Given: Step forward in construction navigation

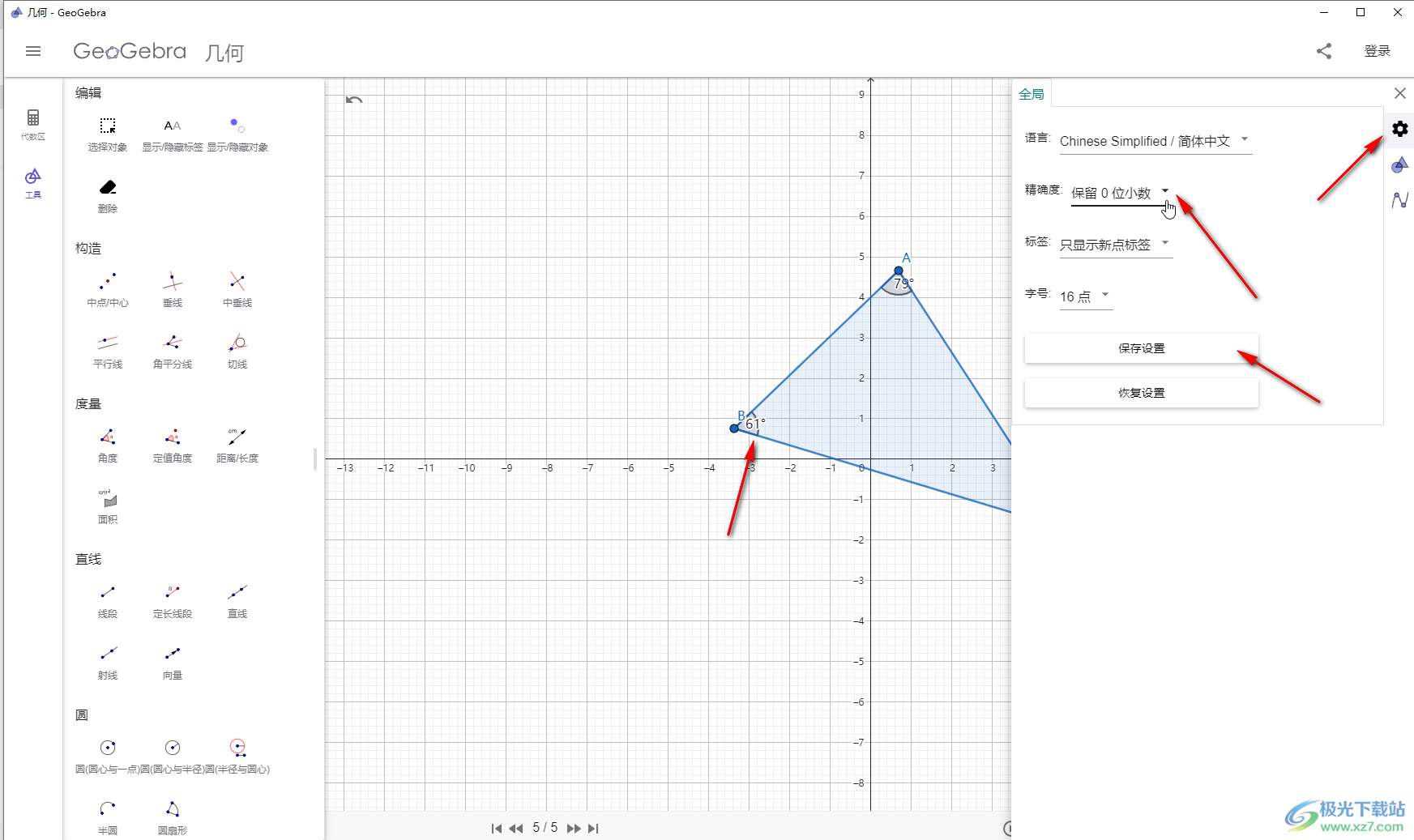Looking at the screenshot, I should pyautogui.click(x=574, y=828).
